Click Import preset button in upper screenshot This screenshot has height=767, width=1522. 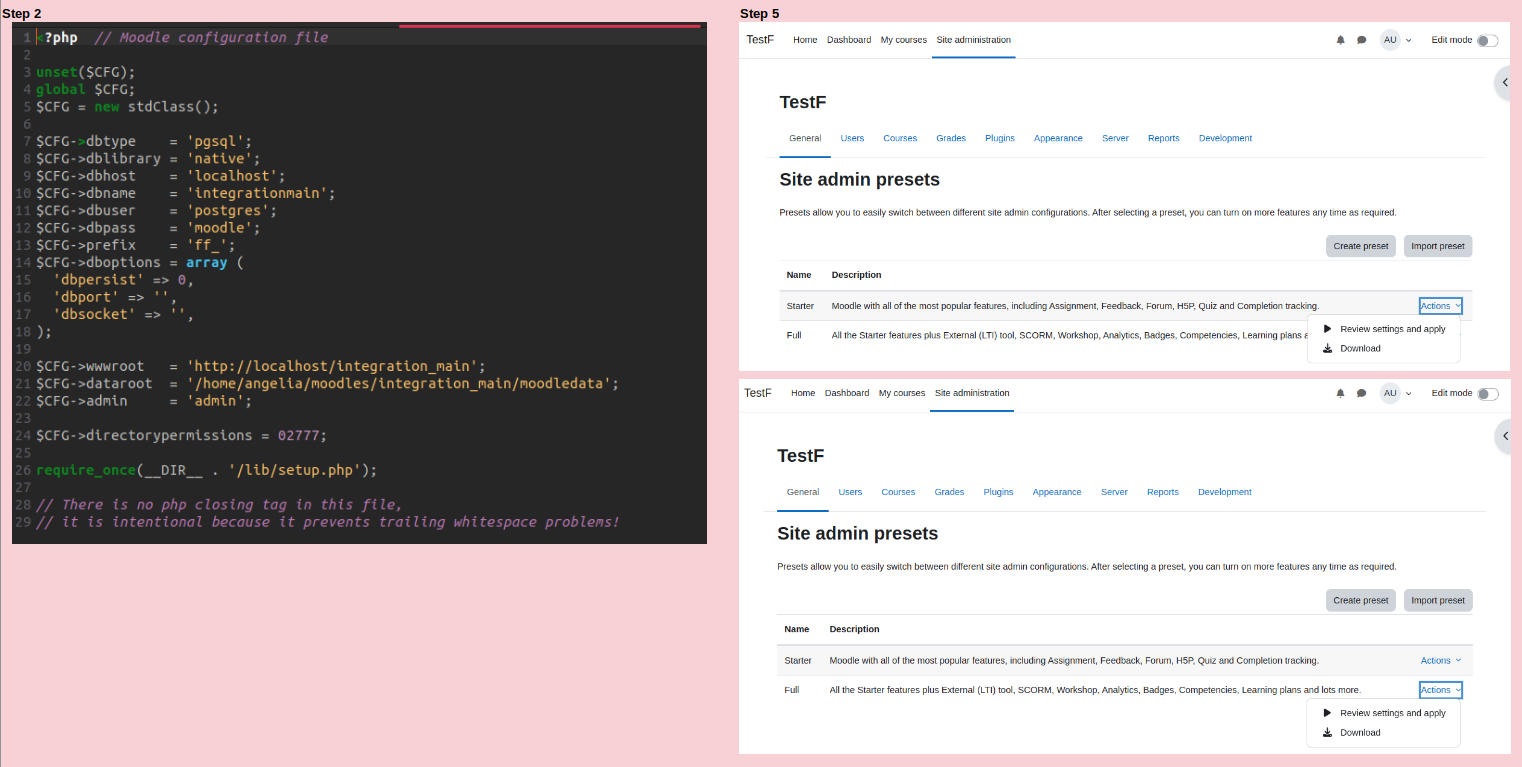[x=1438, y=246]
